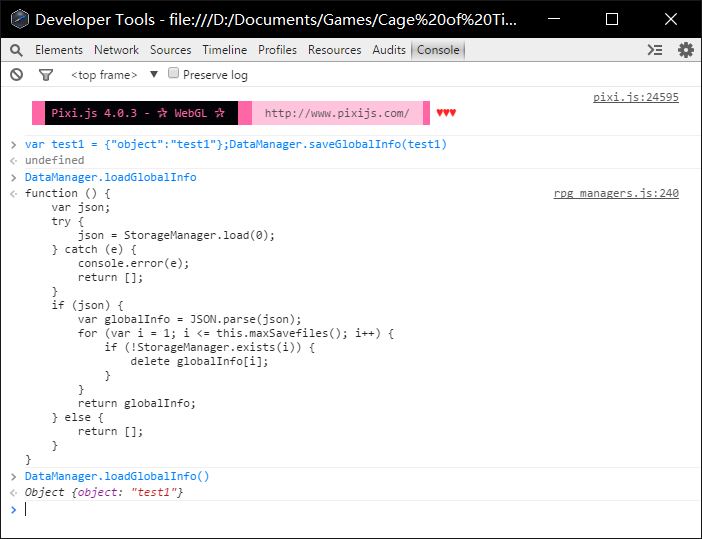Switch to the Network tab
The image size is (702, 539).
116,50
